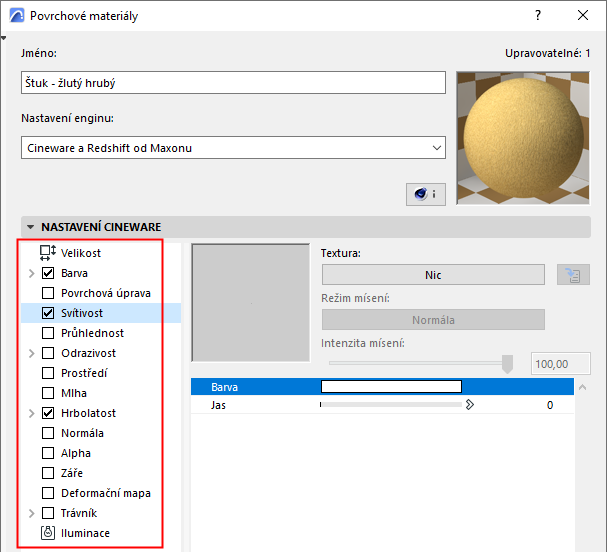Open the Cineware info button
Screen dimensions: 607x552
tap(425, 194)
